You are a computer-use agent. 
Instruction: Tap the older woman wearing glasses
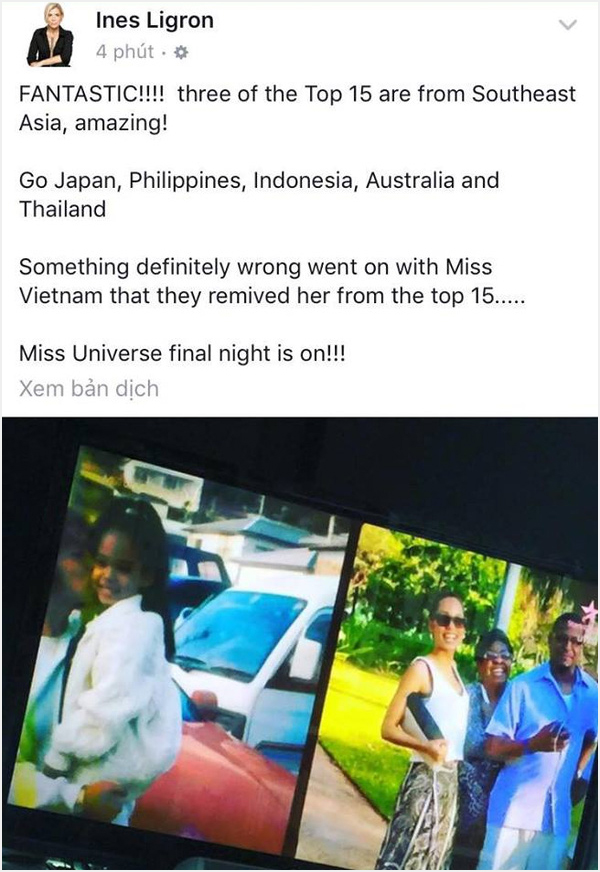pyautogui.click(x=488, y=684)
